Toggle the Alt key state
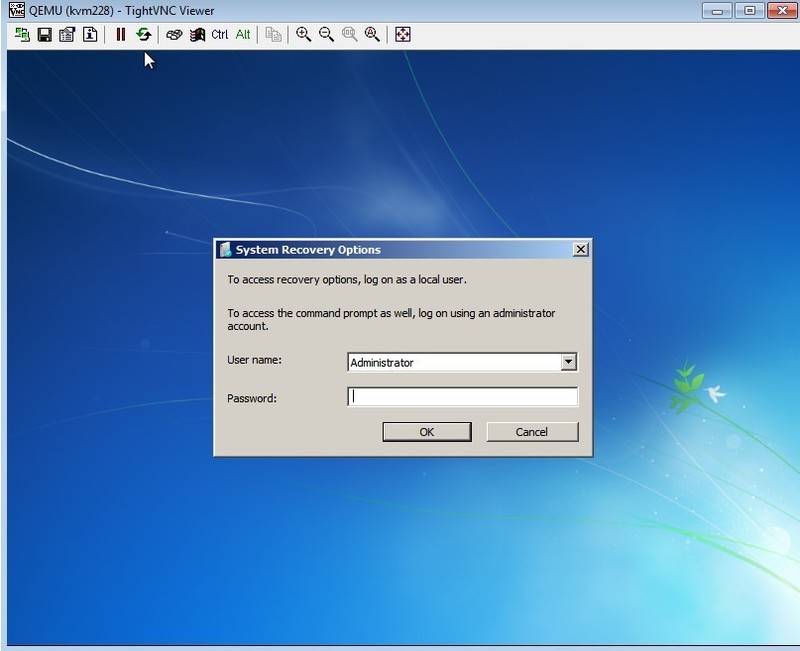 point(243,35)
